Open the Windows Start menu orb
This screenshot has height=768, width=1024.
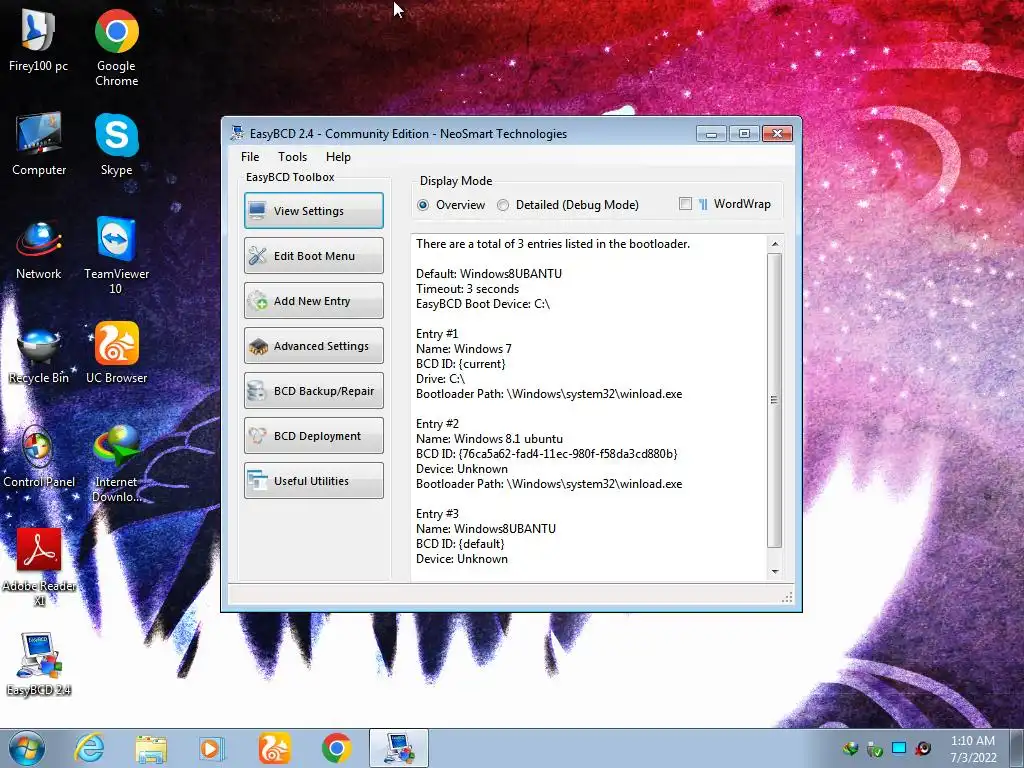click(27, 748)
